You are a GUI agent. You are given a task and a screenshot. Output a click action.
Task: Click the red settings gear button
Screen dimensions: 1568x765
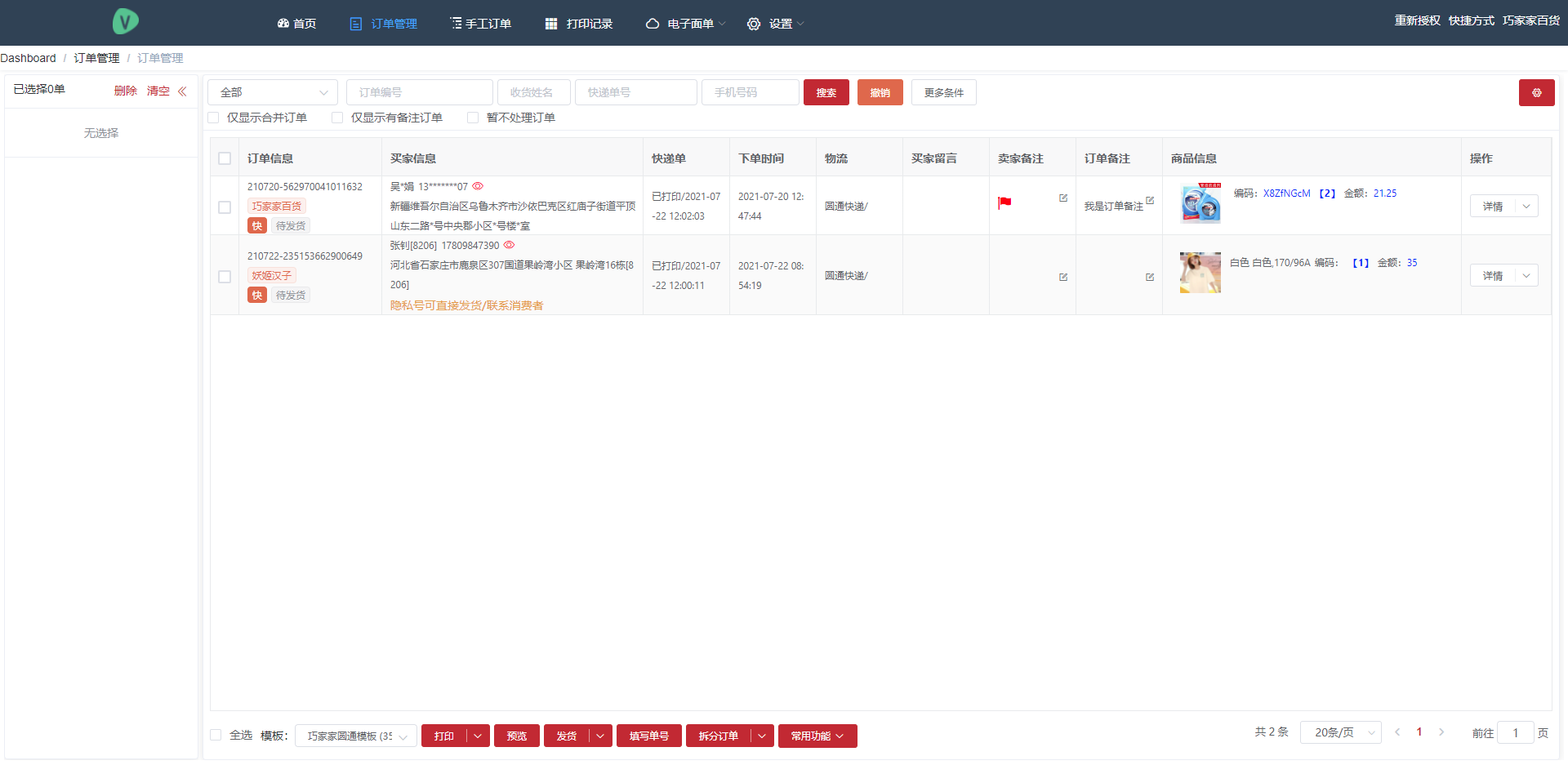(1536, 92)
